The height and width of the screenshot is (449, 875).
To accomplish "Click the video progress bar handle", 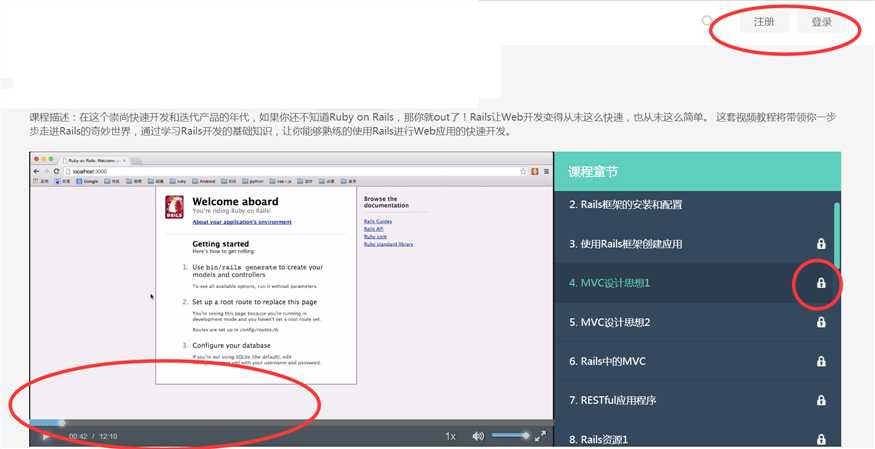I will pos(61,423).
